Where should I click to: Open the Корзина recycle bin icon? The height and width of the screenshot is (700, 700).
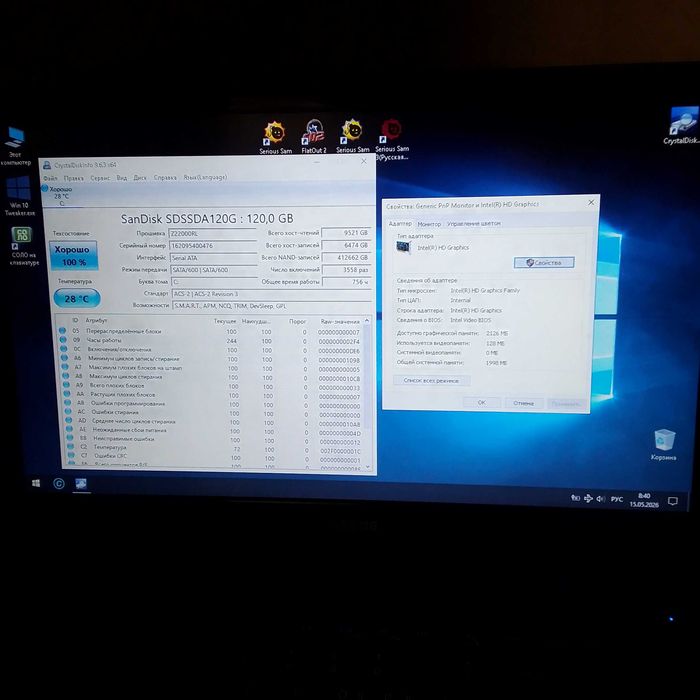[x=664, y=444]
